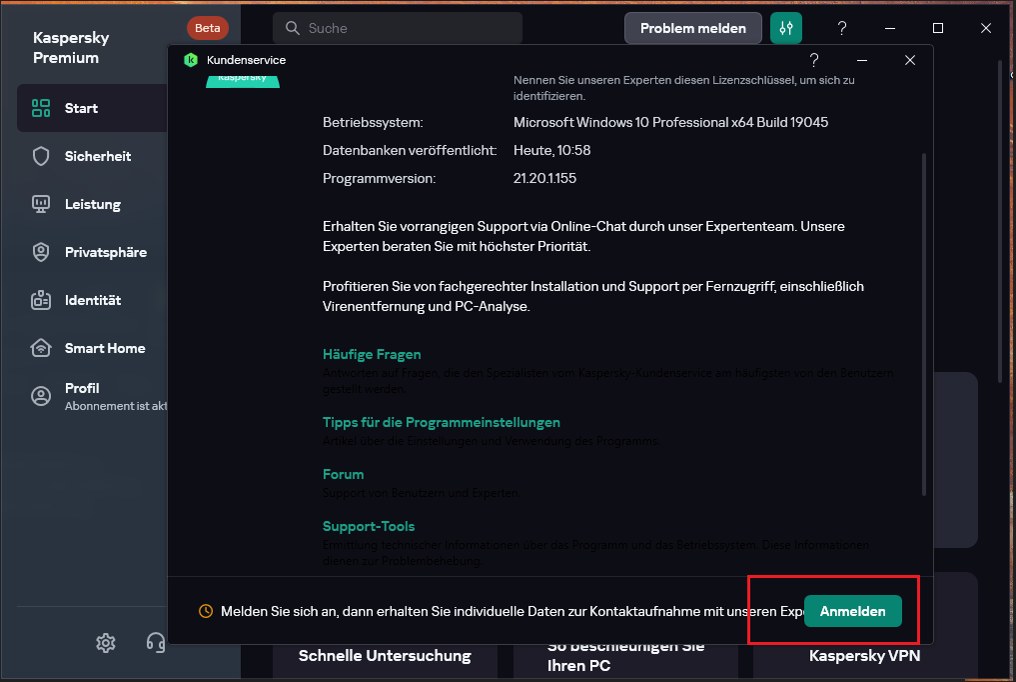Click the Sicherheit shield icon
The width and height of the screenshot is (1016, 682).
41,156
